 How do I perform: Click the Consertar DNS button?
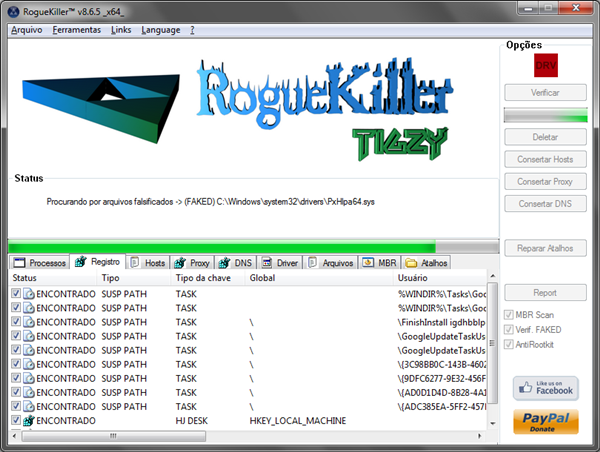pyautogui.click(x=545, y=204)
